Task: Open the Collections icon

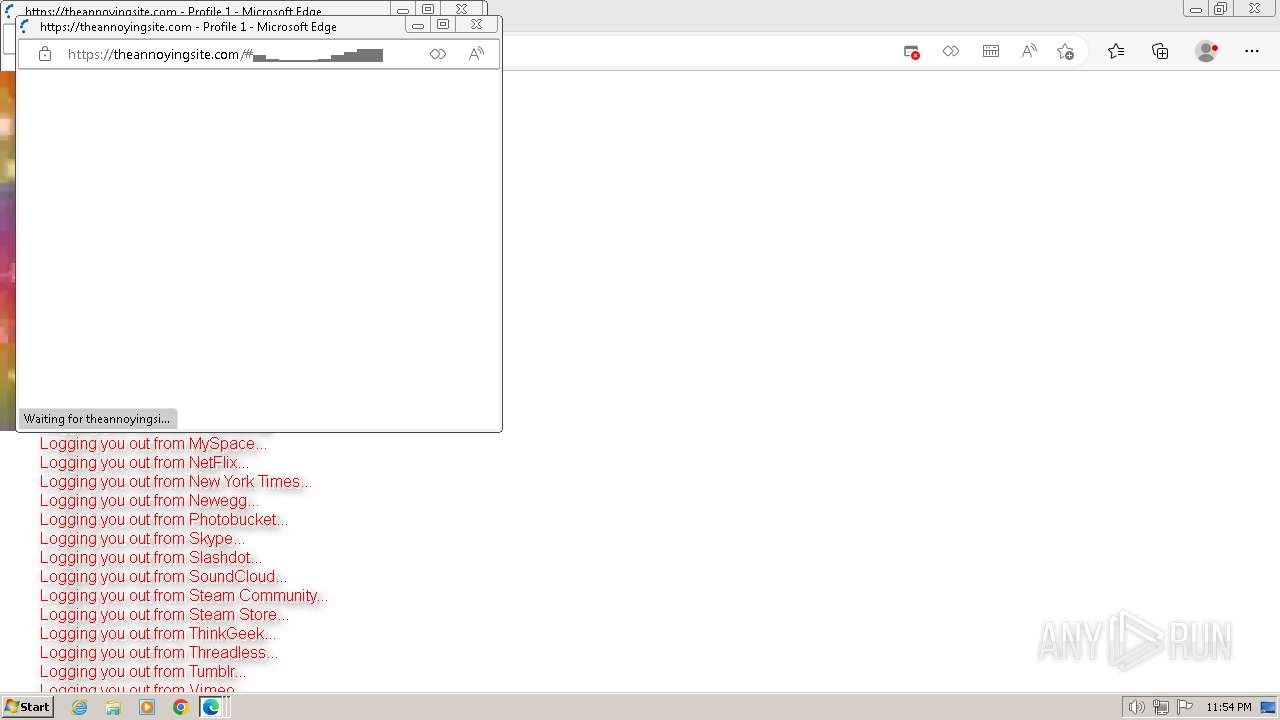Action: [1160, 52]
